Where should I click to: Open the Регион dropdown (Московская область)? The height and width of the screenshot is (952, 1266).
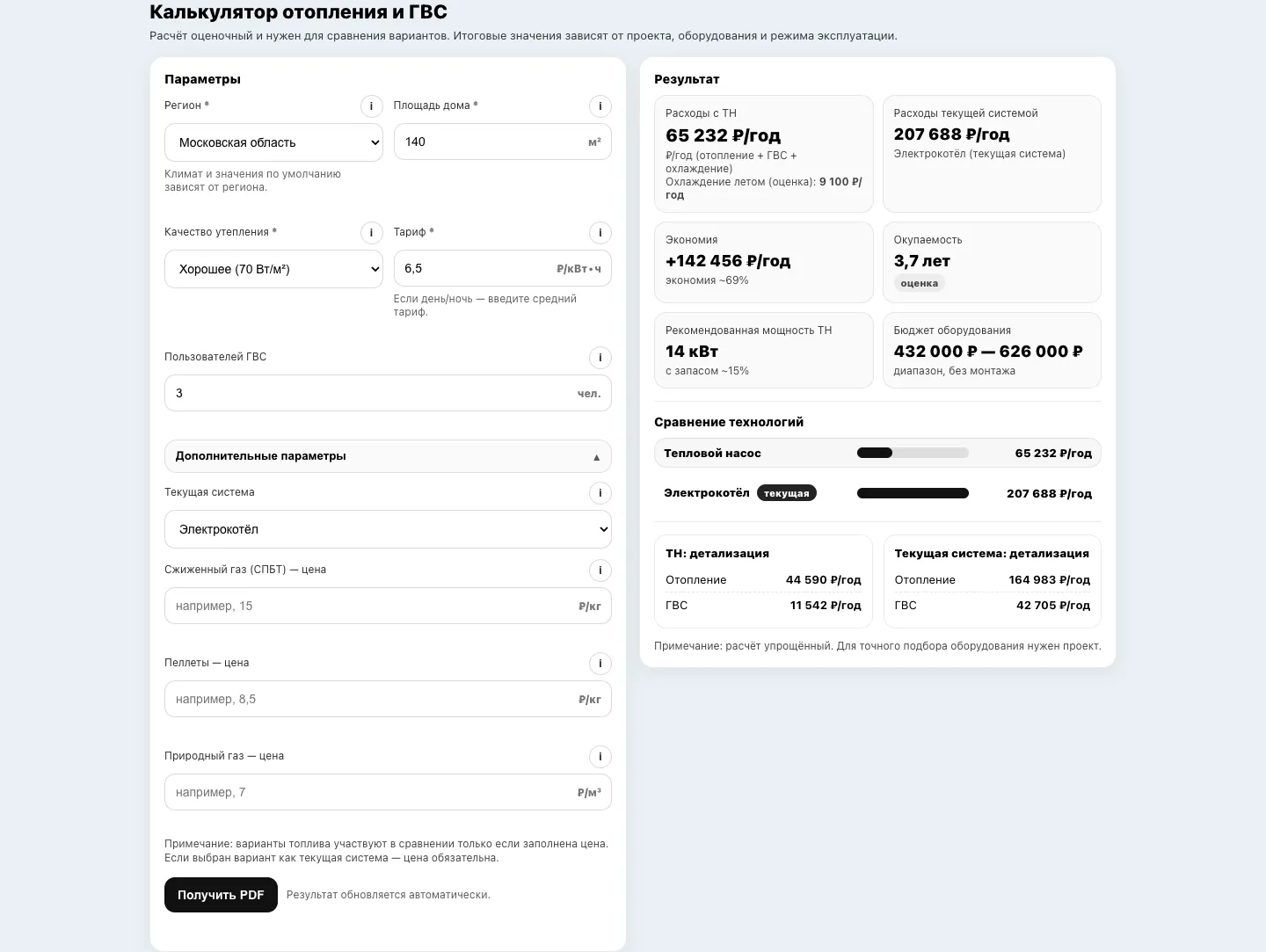point(273,142)
